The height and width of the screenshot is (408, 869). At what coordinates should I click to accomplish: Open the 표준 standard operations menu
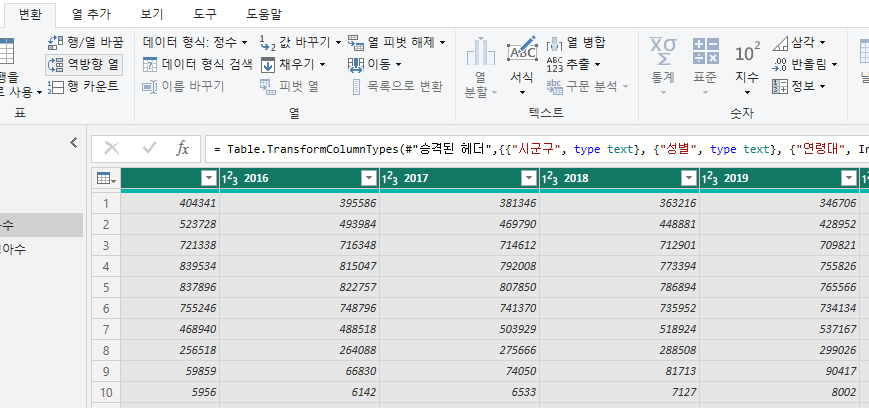(706, 67)
